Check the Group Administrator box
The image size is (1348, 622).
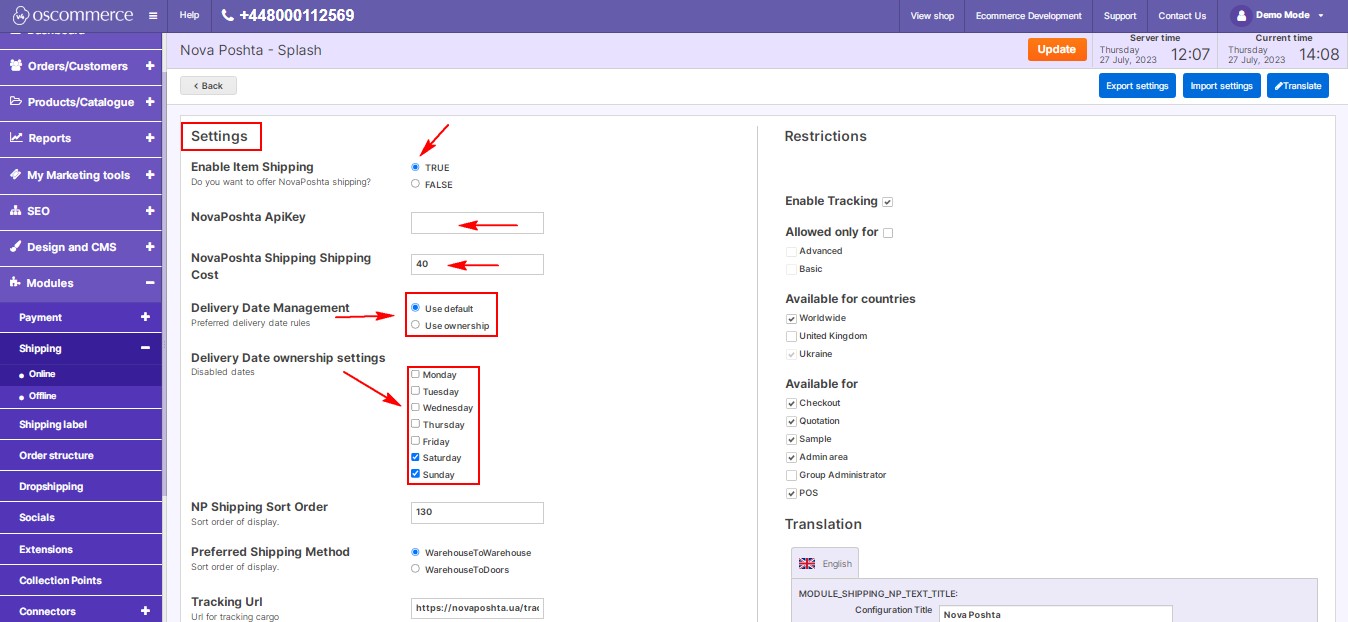tap(792, 475)
